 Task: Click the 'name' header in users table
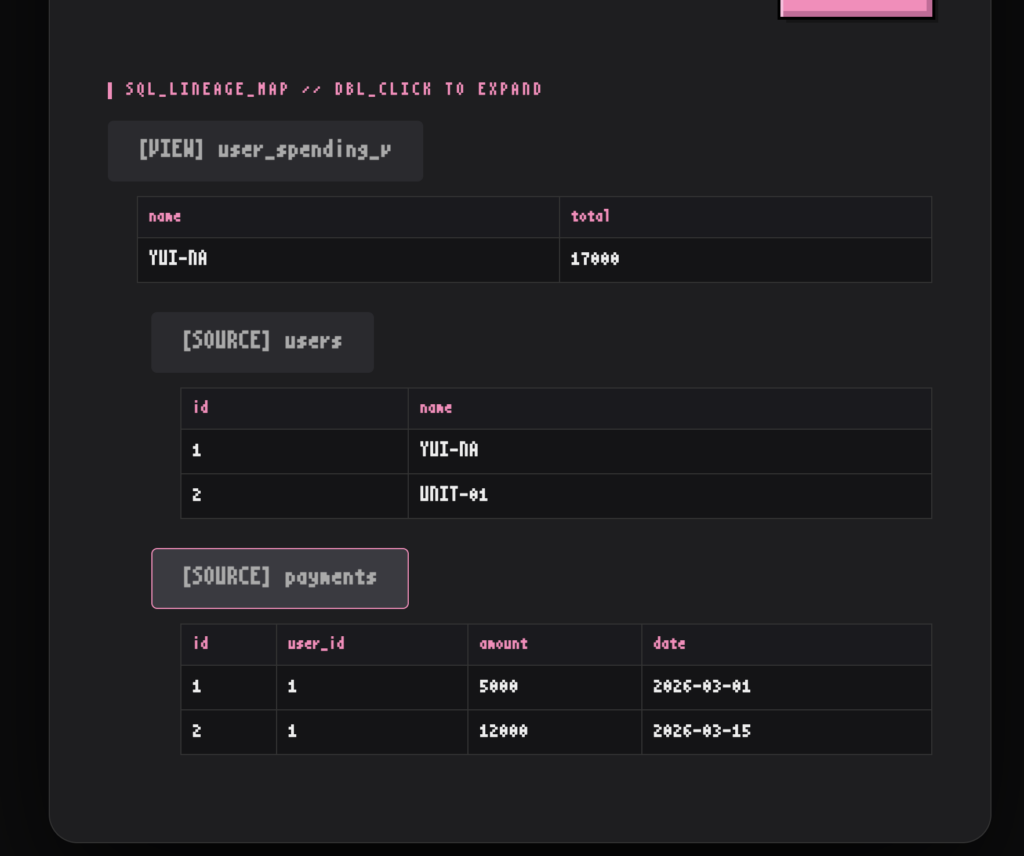(436, 408)
